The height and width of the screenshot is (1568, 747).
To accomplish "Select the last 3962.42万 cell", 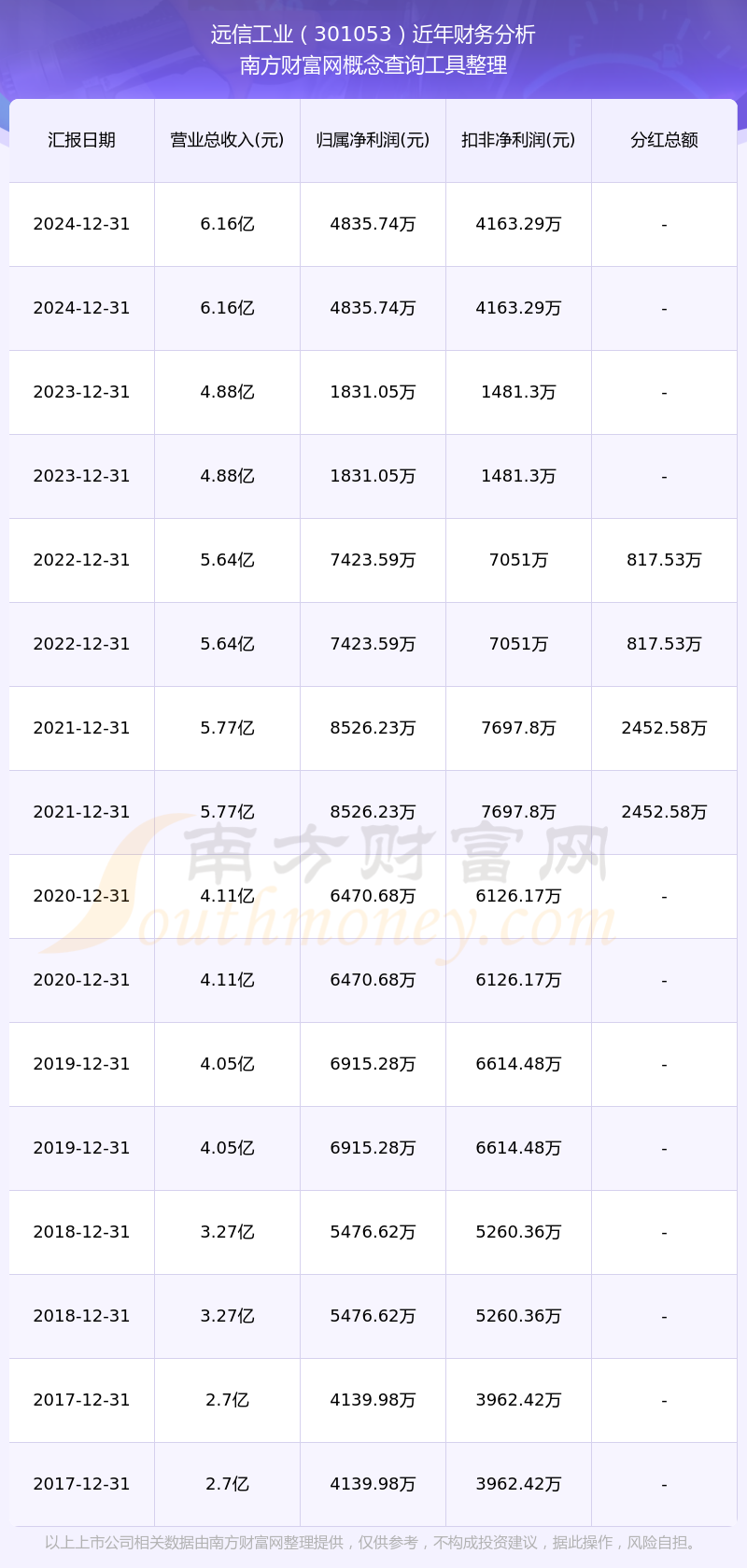I will pos(518,1484).
